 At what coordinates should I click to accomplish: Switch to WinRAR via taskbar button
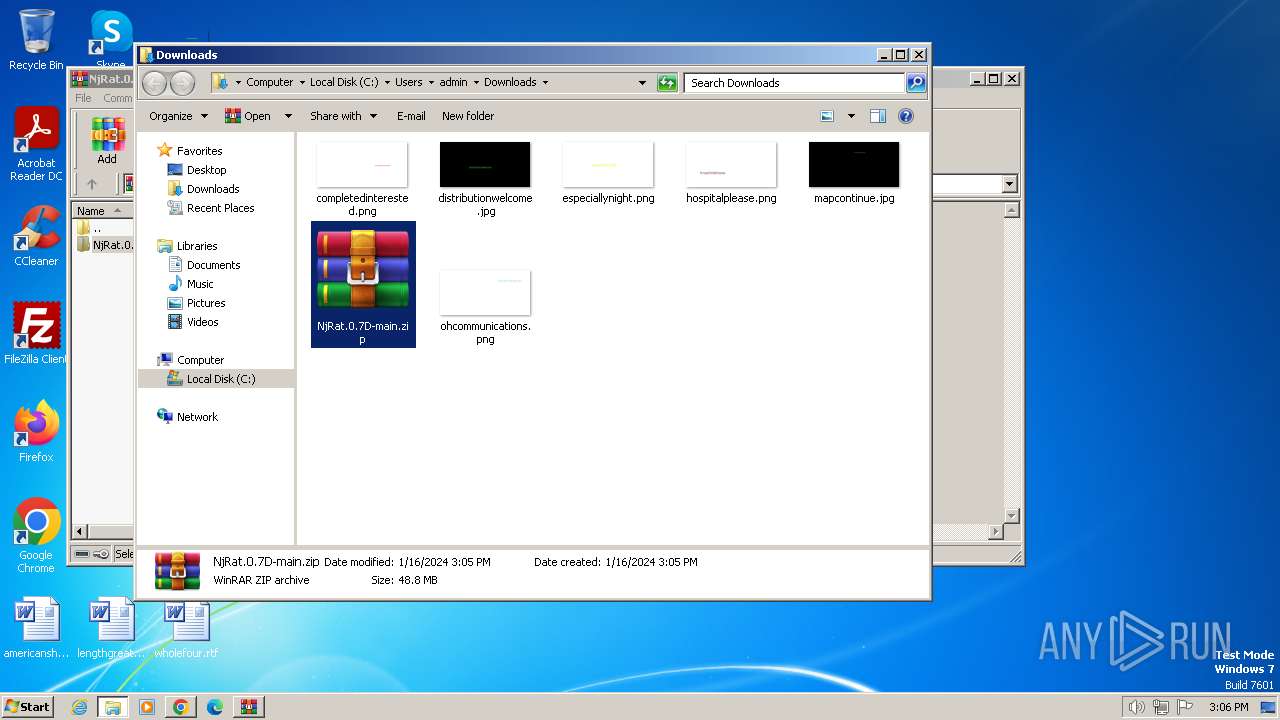[249, 707]
